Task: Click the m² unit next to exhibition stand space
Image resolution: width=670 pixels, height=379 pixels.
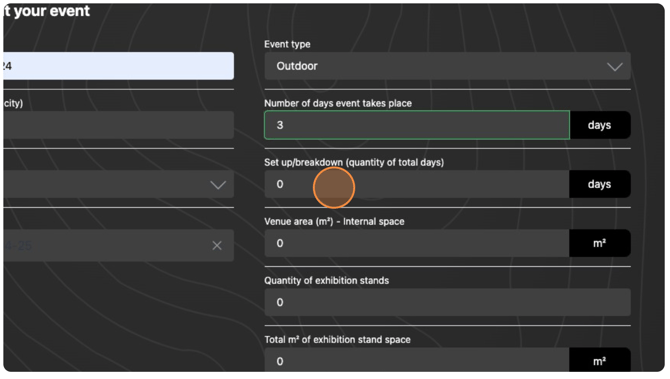Action: [599, 360]
